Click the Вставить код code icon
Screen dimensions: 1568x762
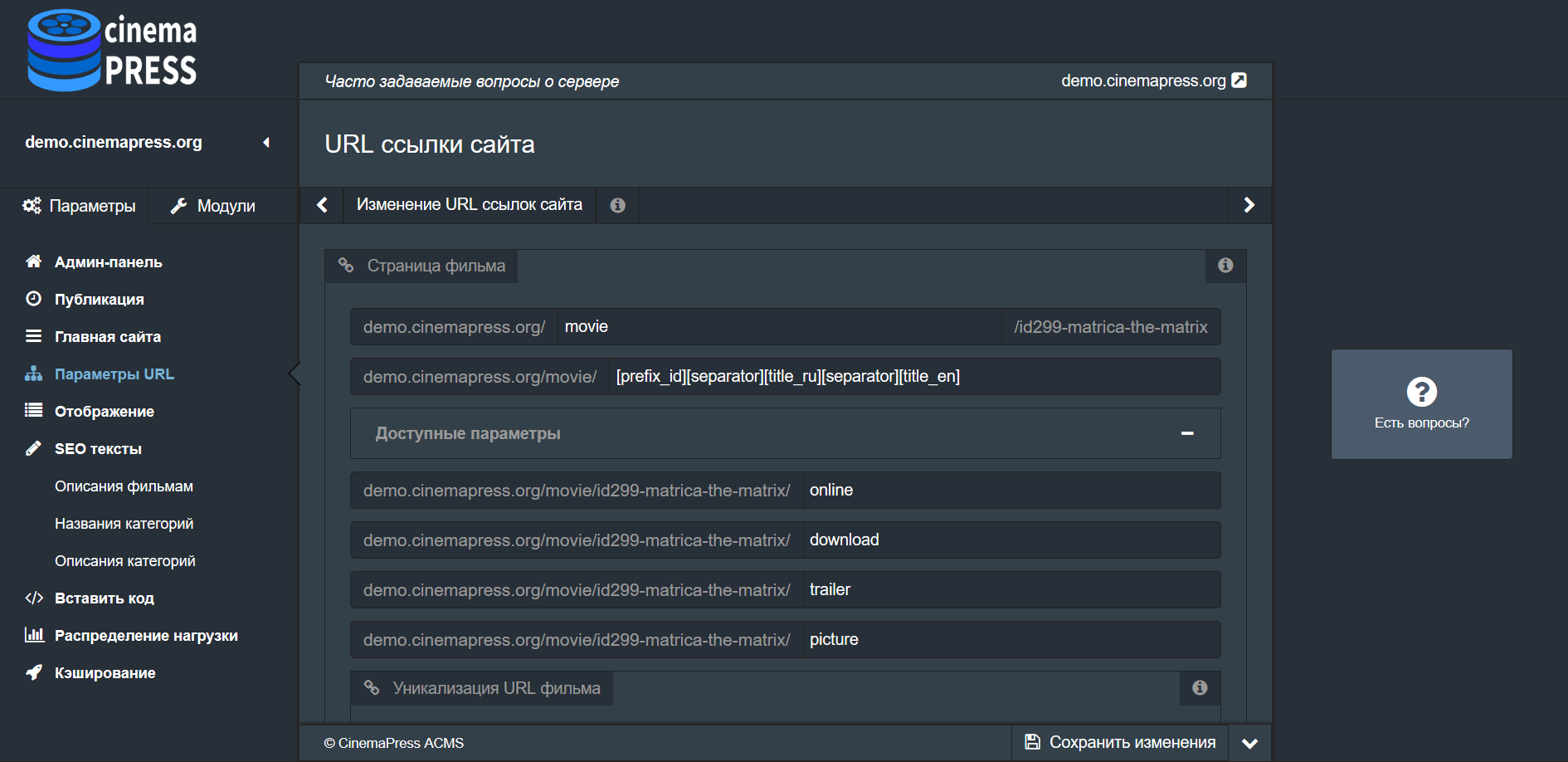click(x=34, y=598)
